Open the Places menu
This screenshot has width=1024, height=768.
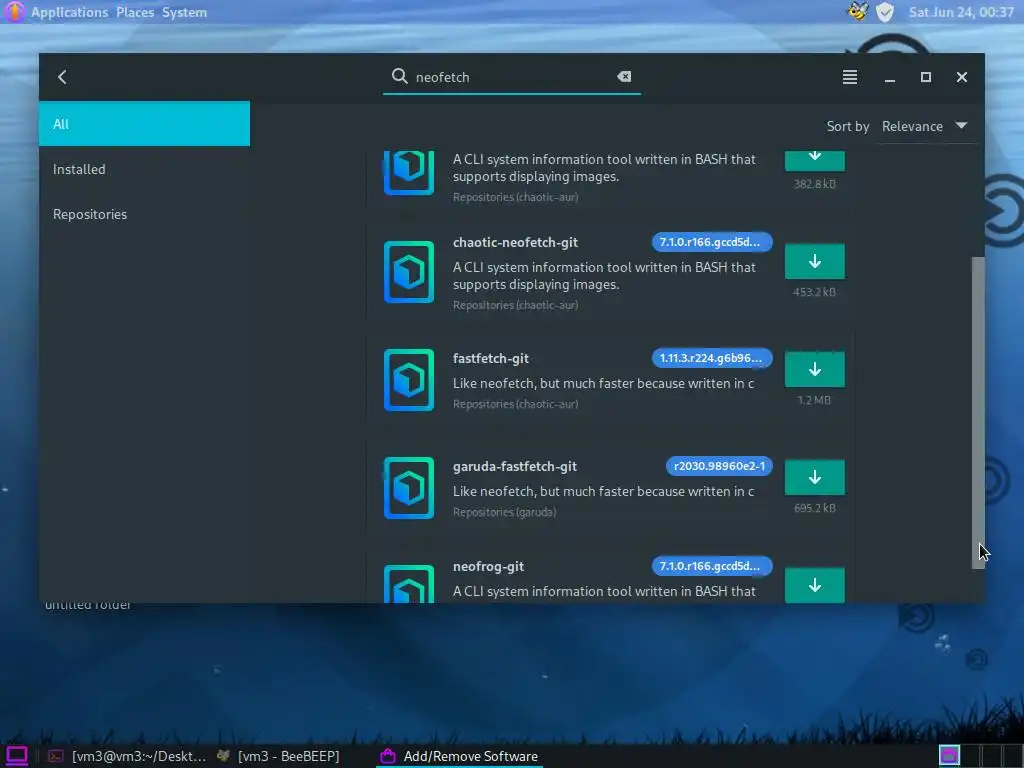tap(135, 12)
